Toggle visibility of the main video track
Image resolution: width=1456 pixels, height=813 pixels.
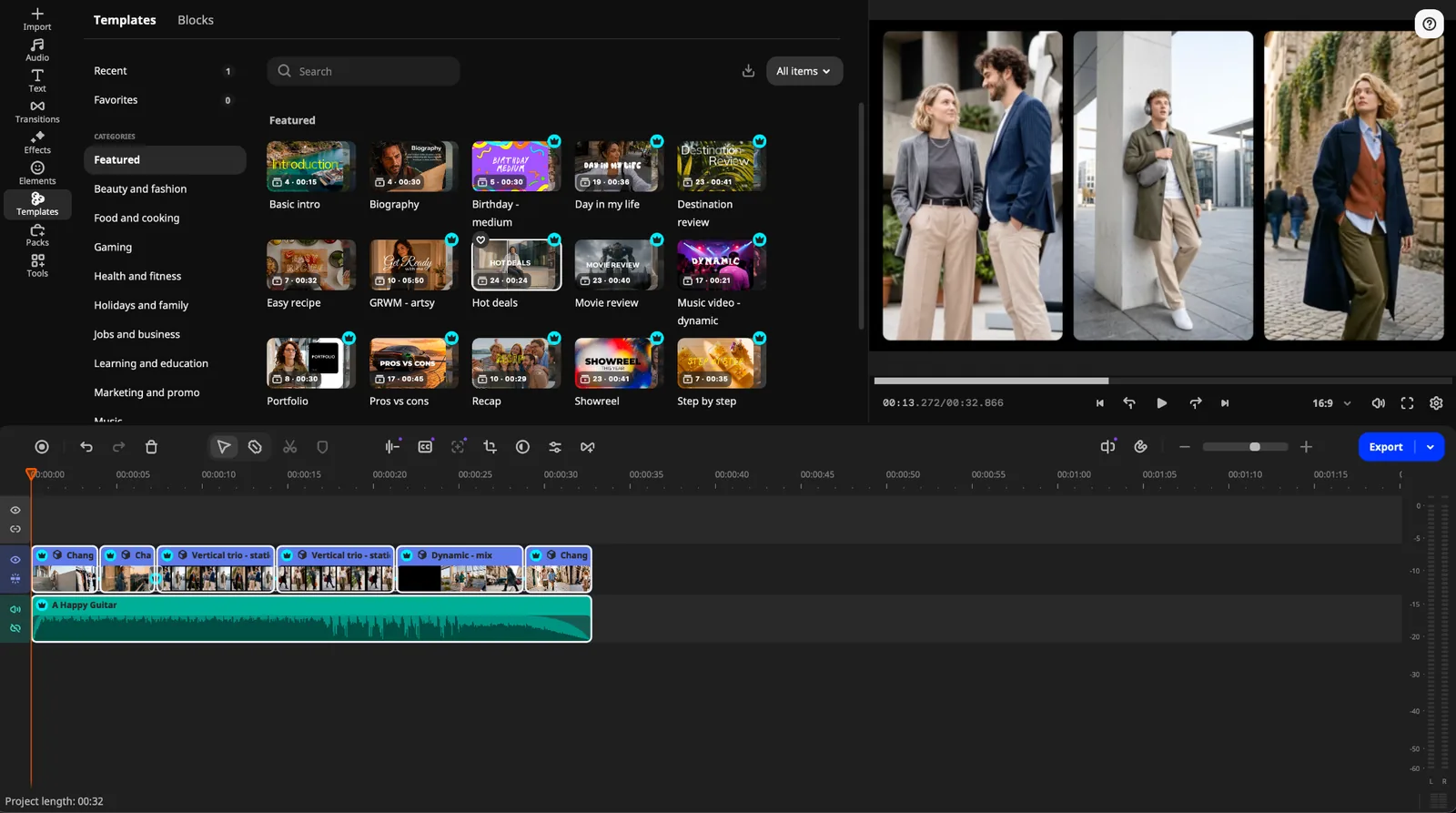tap(15, 560)
